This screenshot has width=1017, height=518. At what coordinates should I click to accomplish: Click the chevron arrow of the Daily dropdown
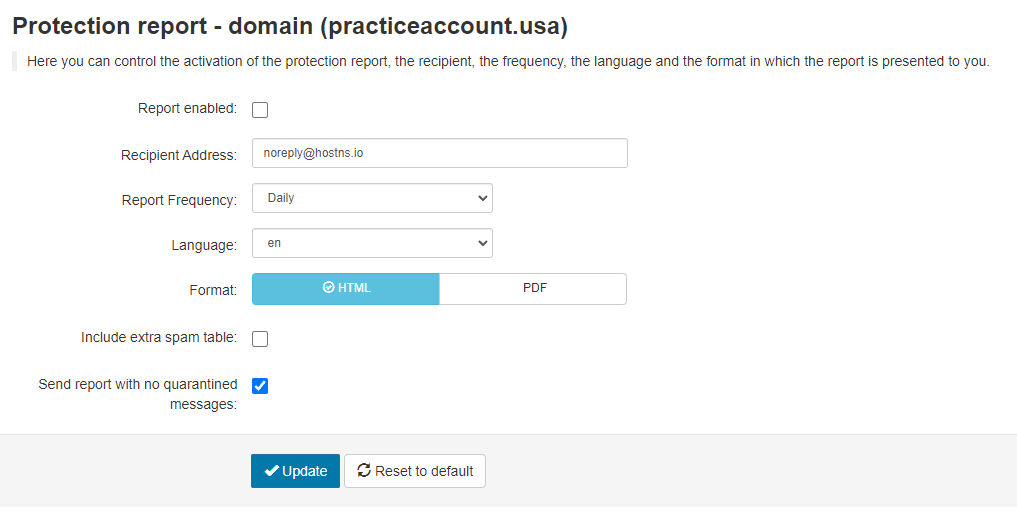coord(482,198)
